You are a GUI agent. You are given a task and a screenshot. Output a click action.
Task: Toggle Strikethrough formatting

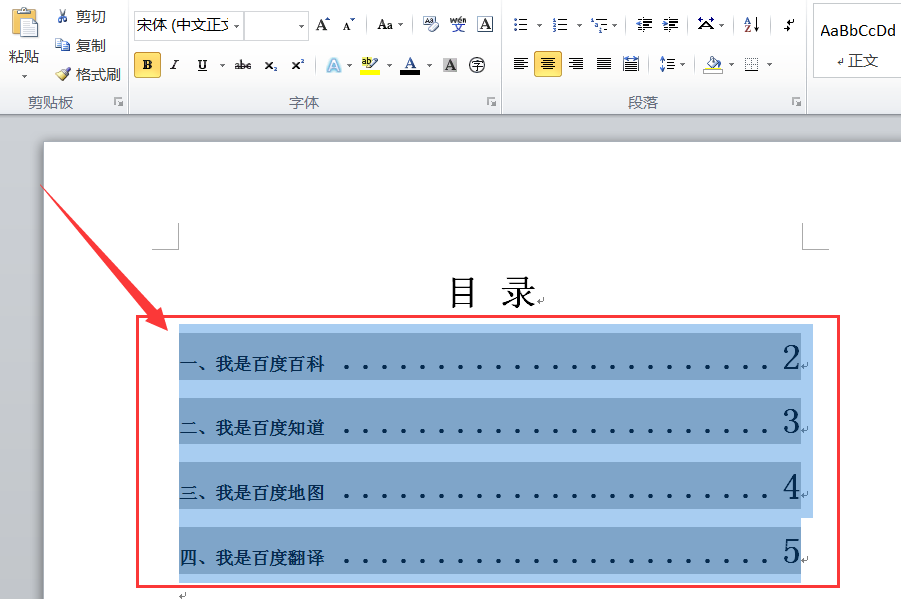(242, 65)
